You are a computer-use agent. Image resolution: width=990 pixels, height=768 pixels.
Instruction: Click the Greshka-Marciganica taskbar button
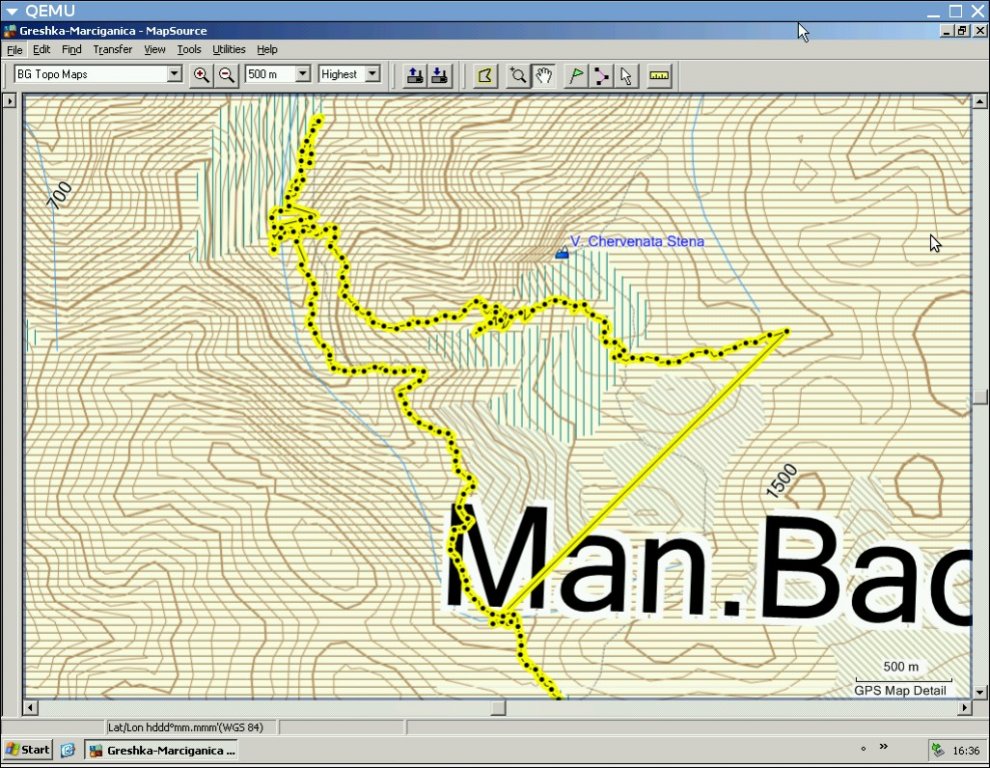coord(162,750)
